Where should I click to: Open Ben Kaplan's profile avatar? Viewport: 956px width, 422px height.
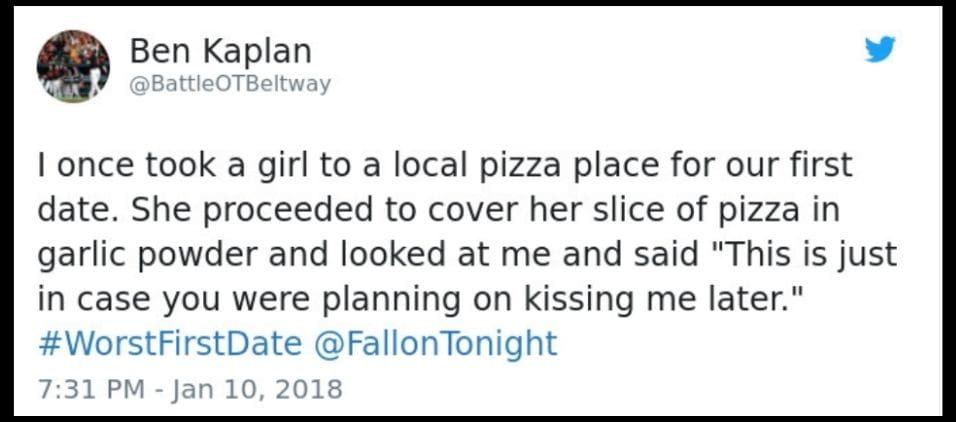73,66
